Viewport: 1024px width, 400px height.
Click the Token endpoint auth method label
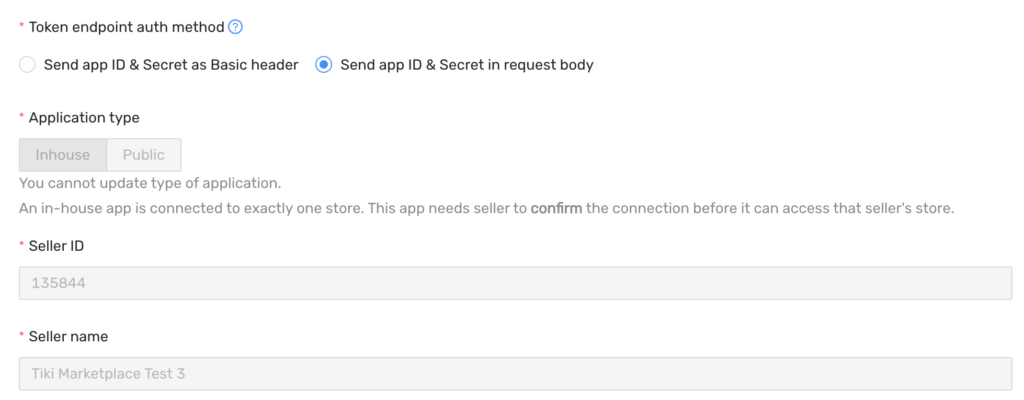(x=127, y=27)
